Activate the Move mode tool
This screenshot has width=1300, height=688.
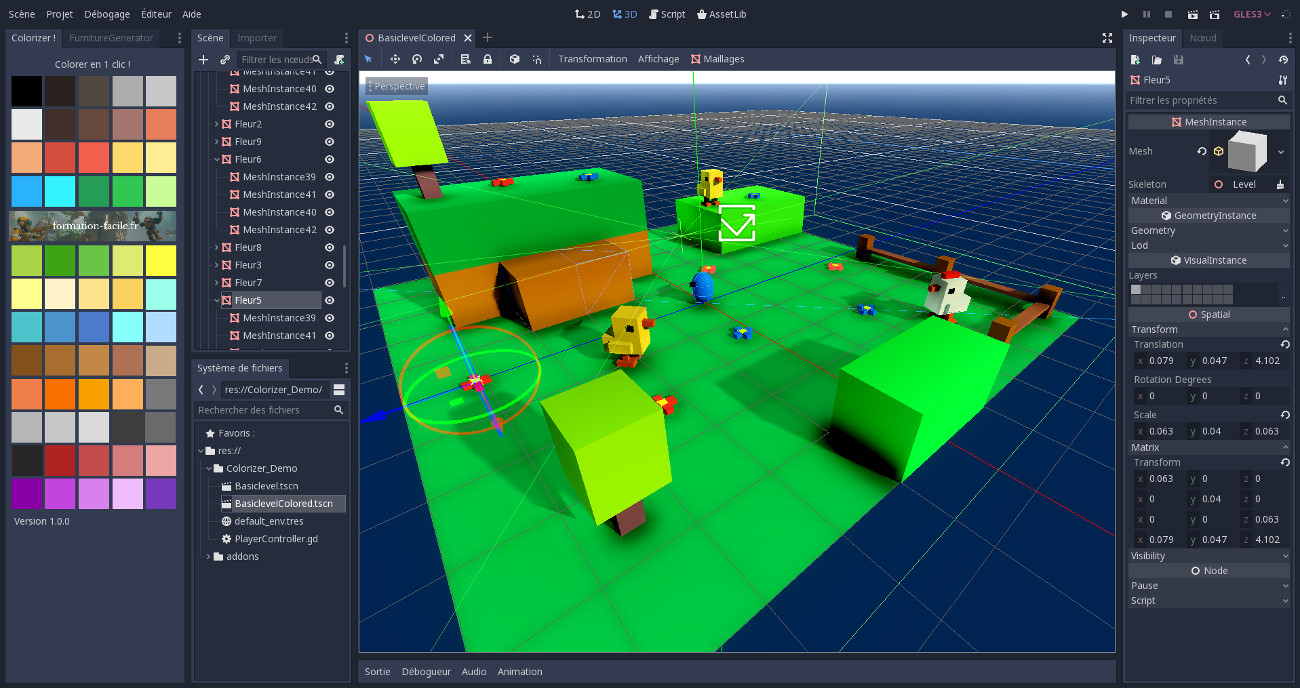point(395,59)
